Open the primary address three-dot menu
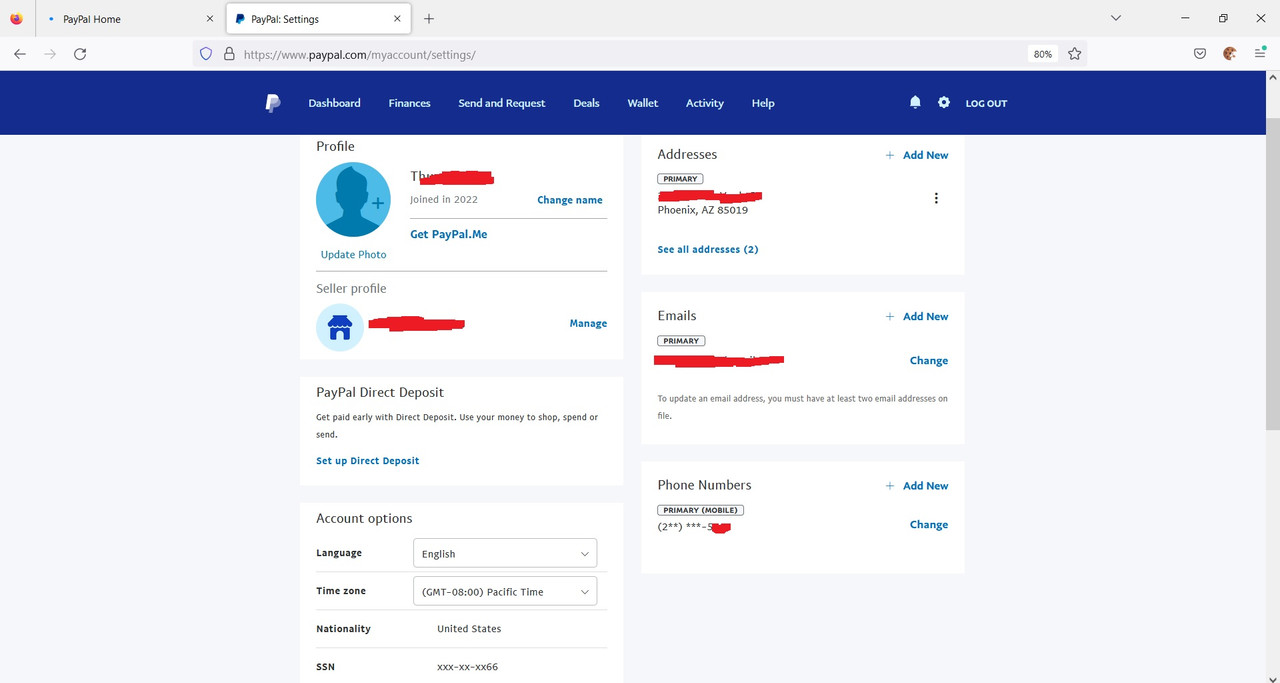Image resolution: width=1280 pixels, height=683 pixels. pyautogui.click(x=936, y=198)
